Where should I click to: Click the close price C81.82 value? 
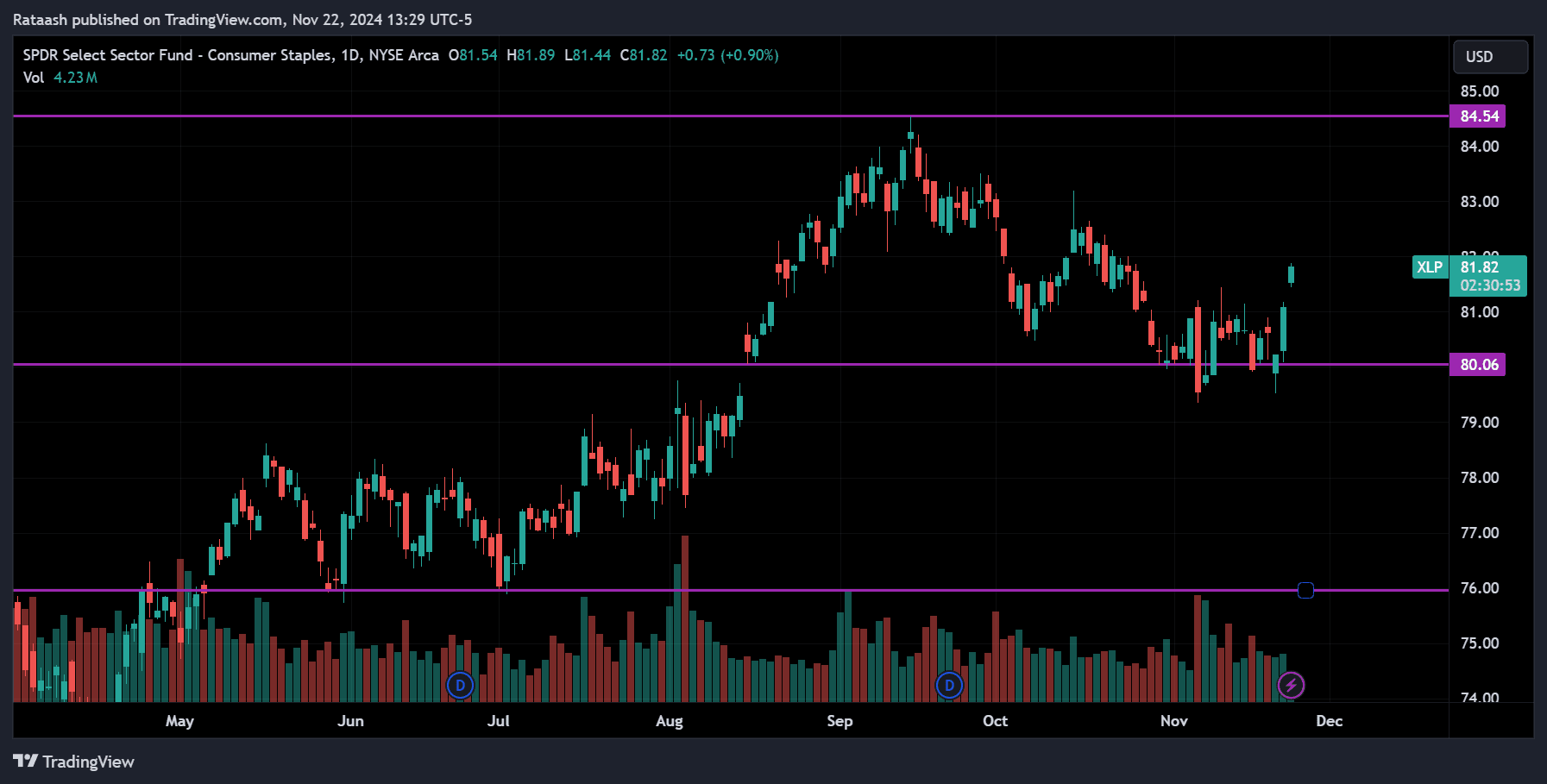644,55
